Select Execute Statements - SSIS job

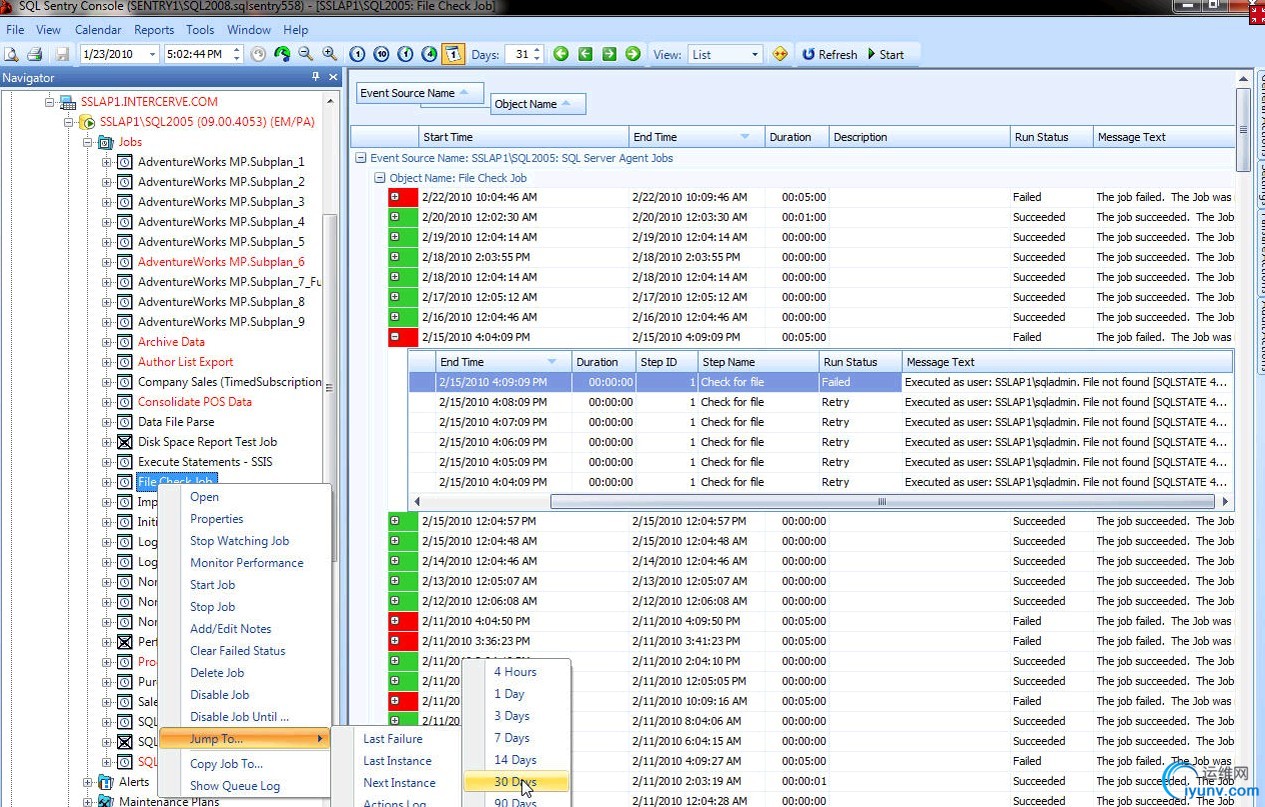[x=205, y=462]
